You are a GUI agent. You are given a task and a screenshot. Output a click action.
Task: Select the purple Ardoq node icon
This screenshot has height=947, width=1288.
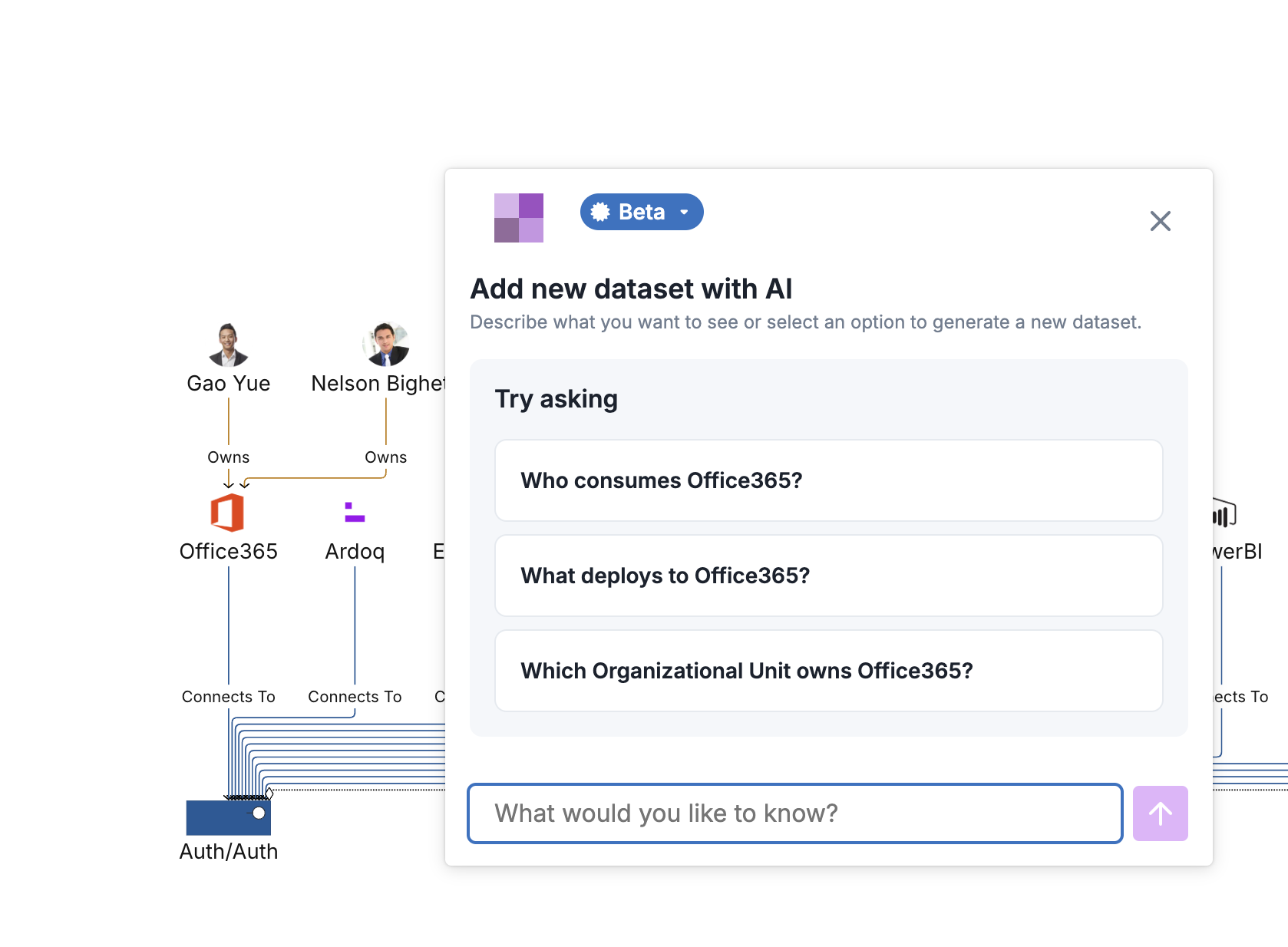coord(355,513)
